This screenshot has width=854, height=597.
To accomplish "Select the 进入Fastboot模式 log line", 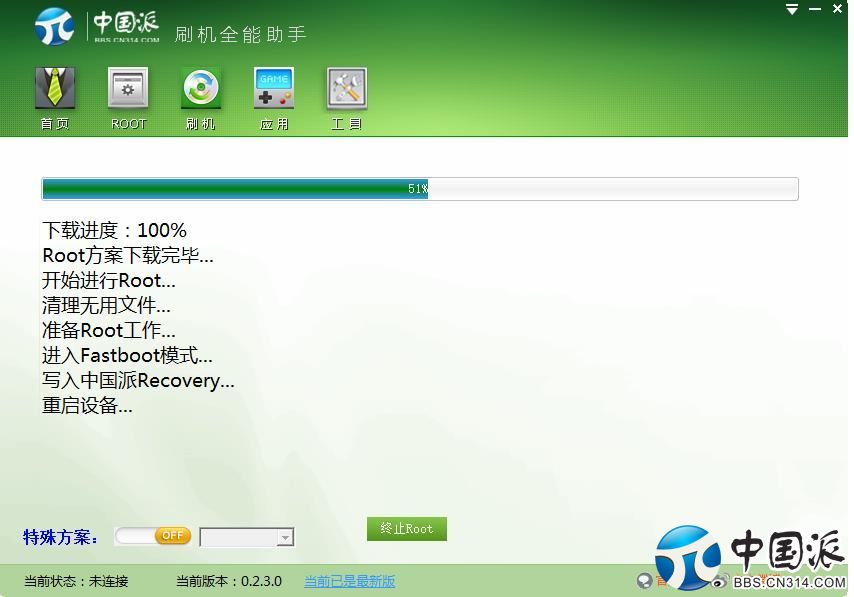I will [x=127, y=356].
